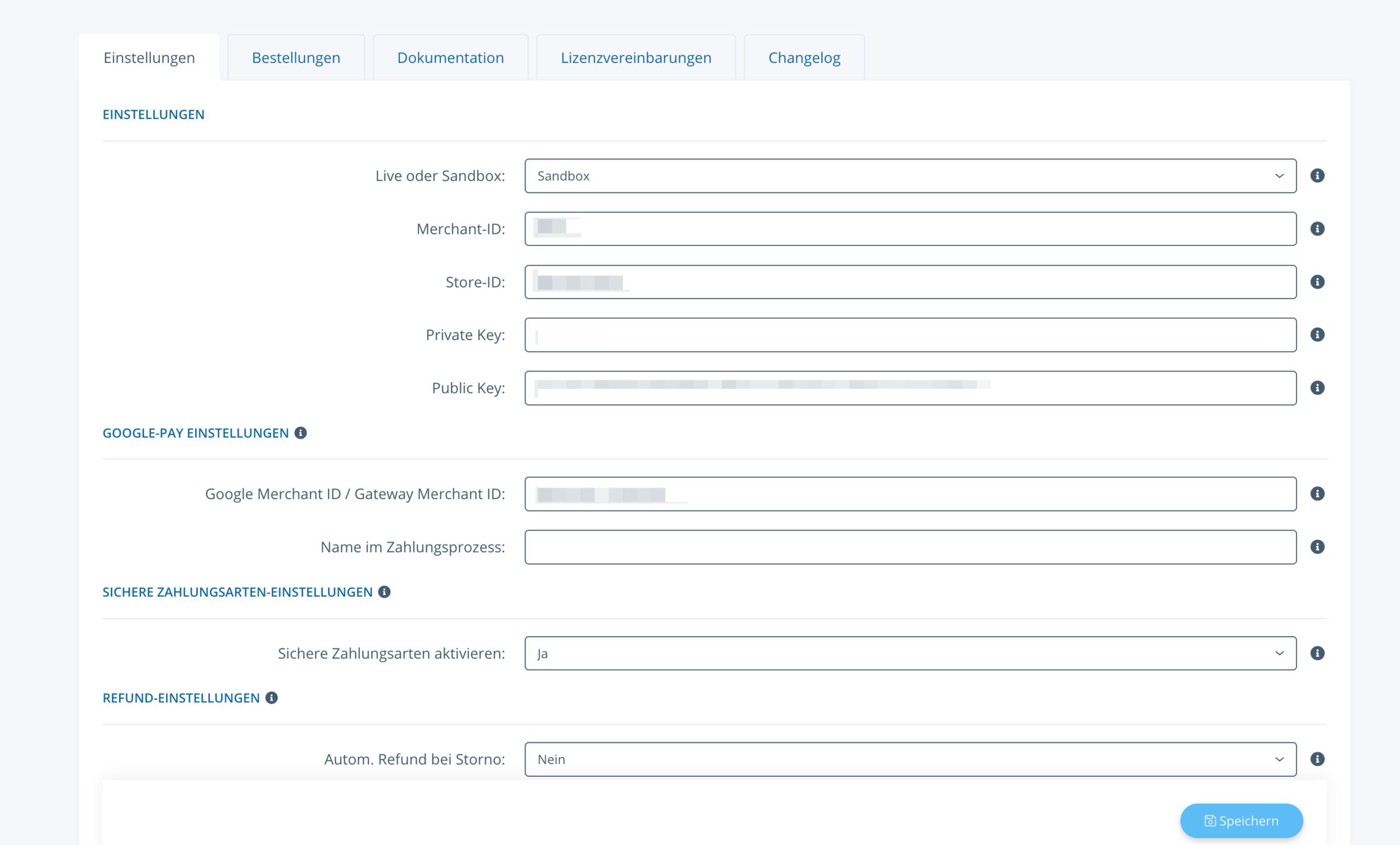Viewport: 1400px width, 845px height.
Task: Switch to the Dokumentation tab
Action: (450, 58)
